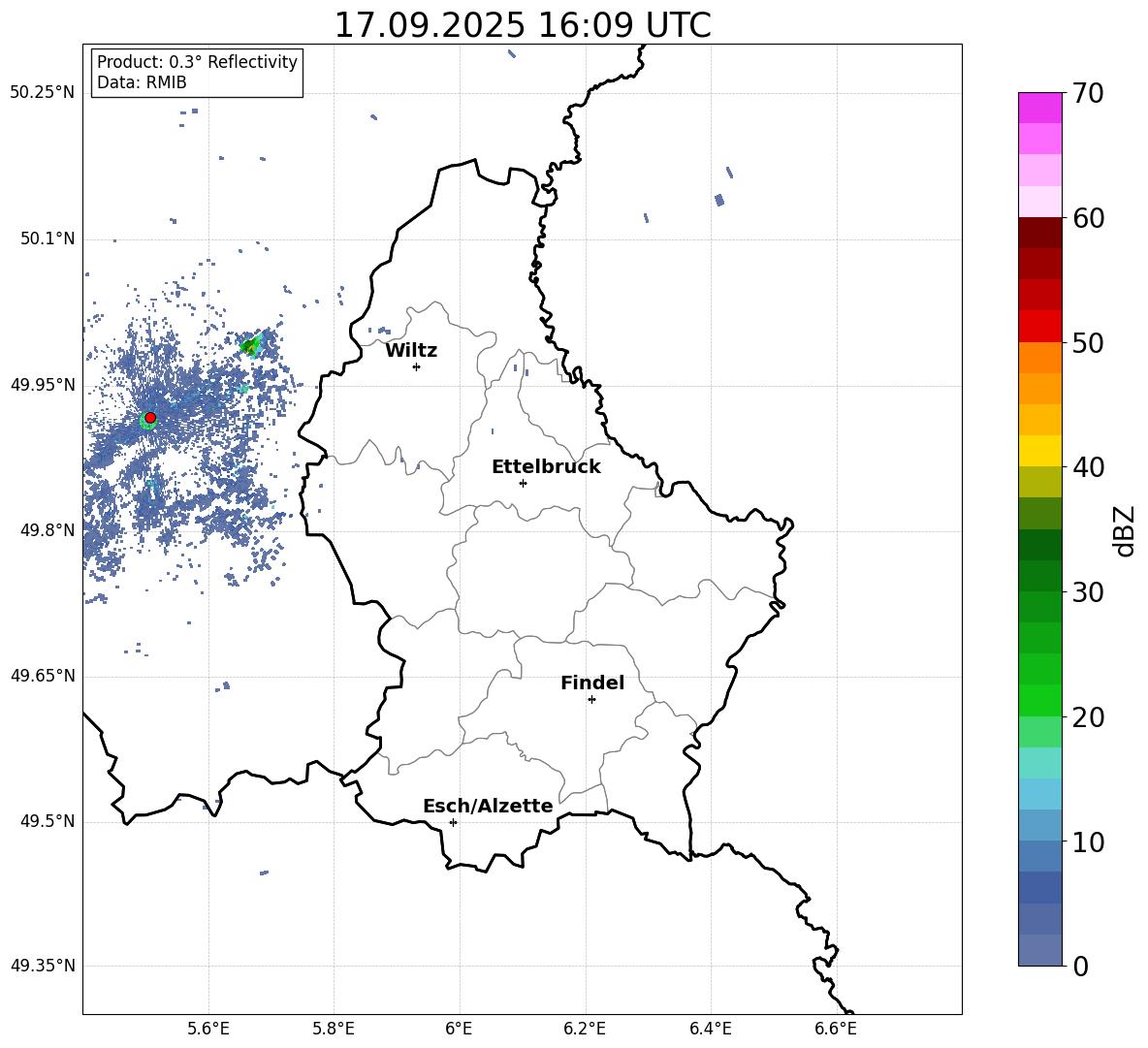
Task: Click the magenta top colorbar segment
Action: coord(1039,108)
